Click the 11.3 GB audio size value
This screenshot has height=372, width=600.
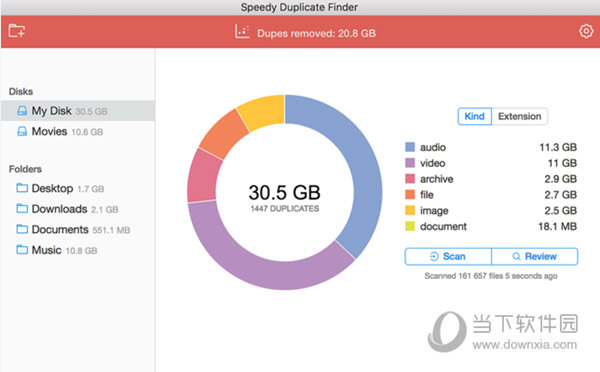coord(558,147)
